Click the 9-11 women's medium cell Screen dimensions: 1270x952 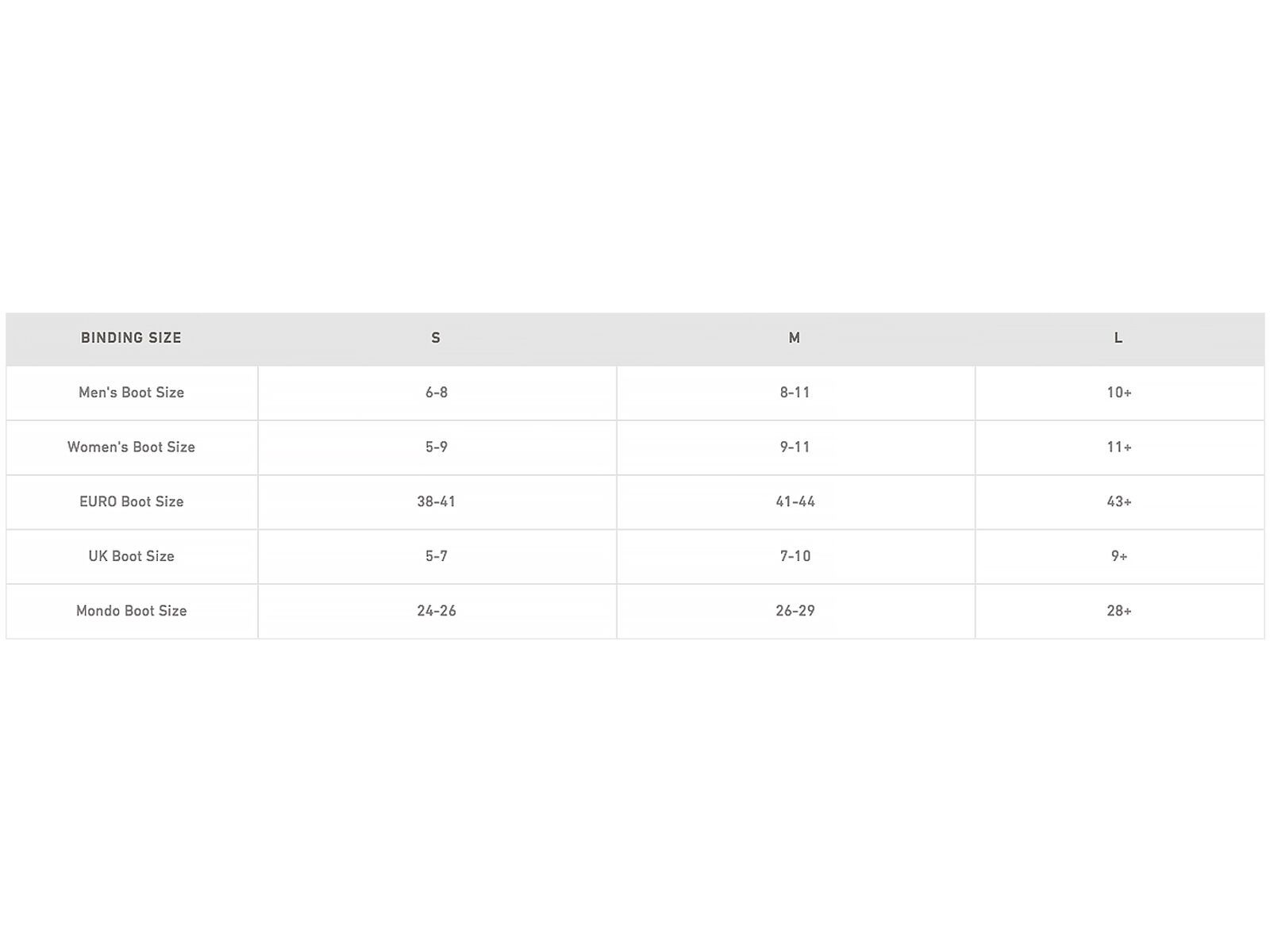(795, 447)
